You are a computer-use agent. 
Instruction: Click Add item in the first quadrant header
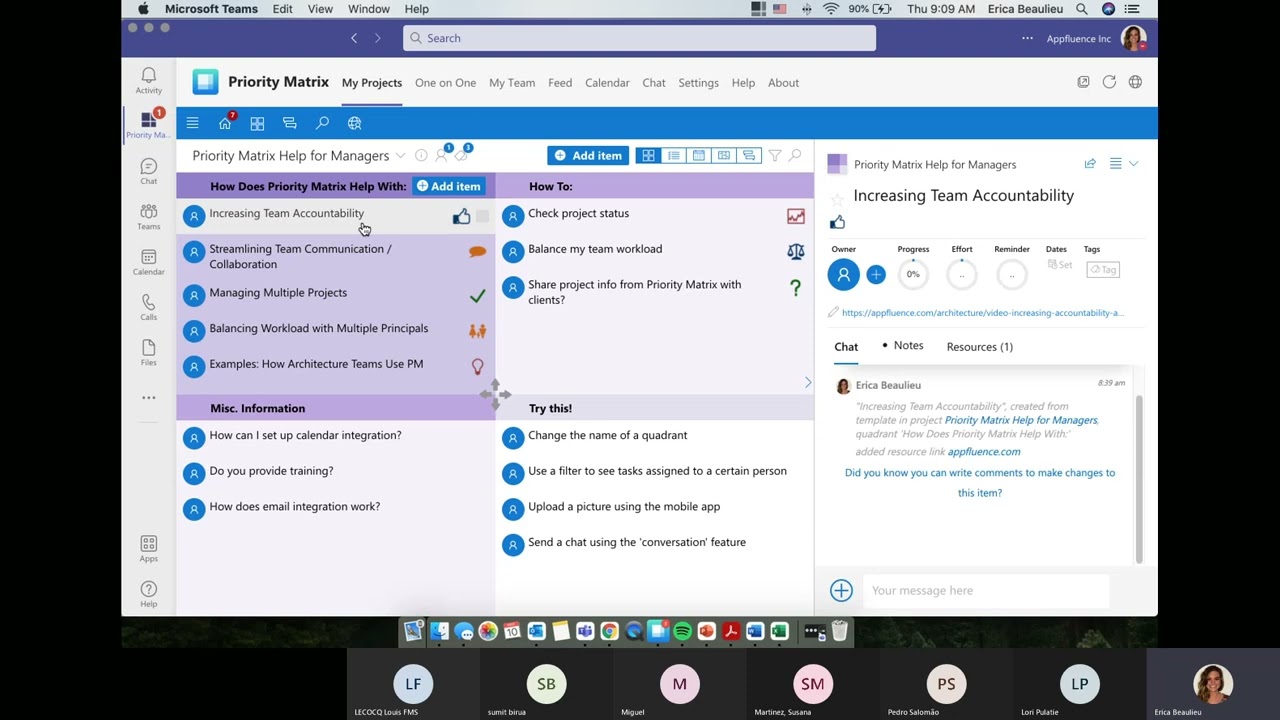pos(449,186)
